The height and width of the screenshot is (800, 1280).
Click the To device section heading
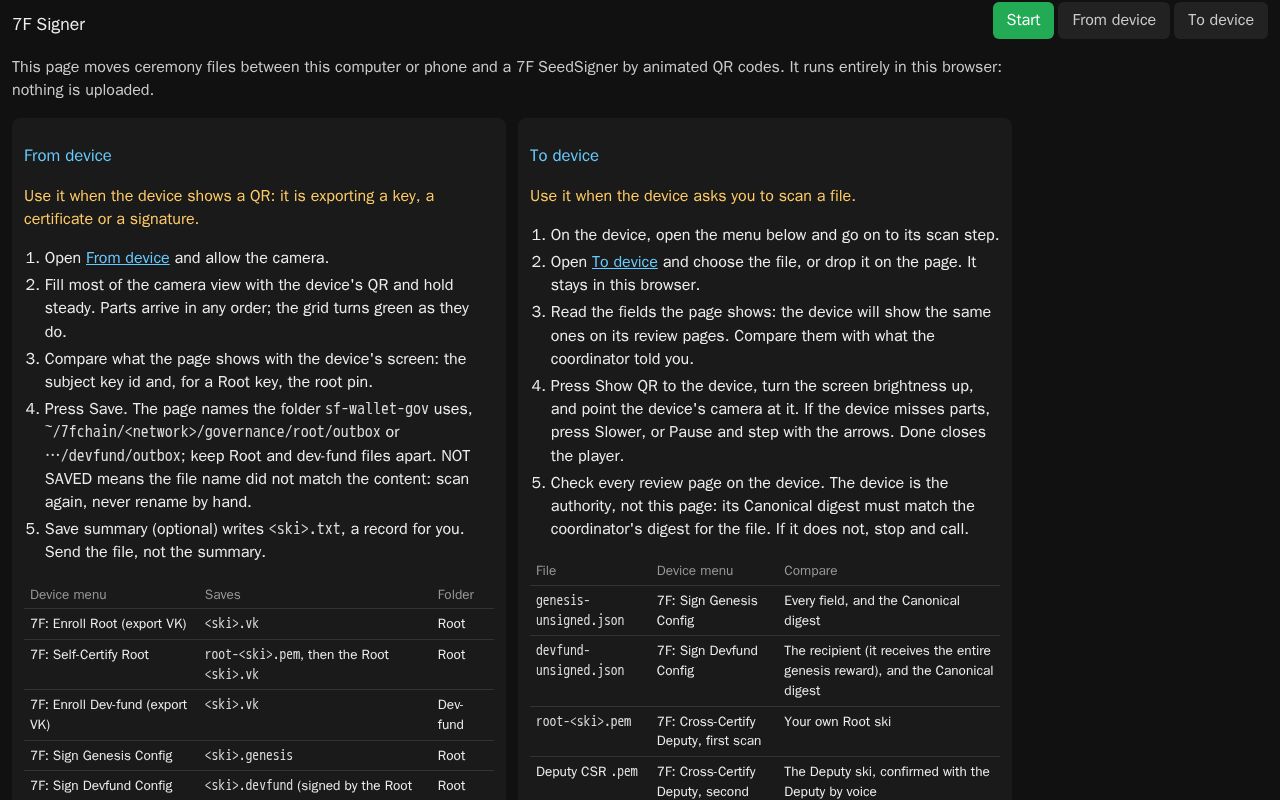click(x=565, y=156)
